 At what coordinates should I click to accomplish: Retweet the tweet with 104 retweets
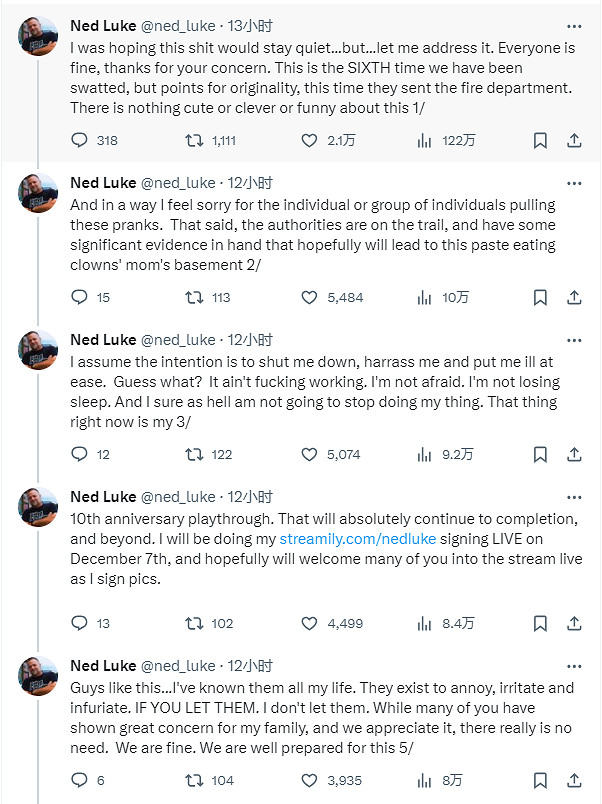[x=196, y=780]
